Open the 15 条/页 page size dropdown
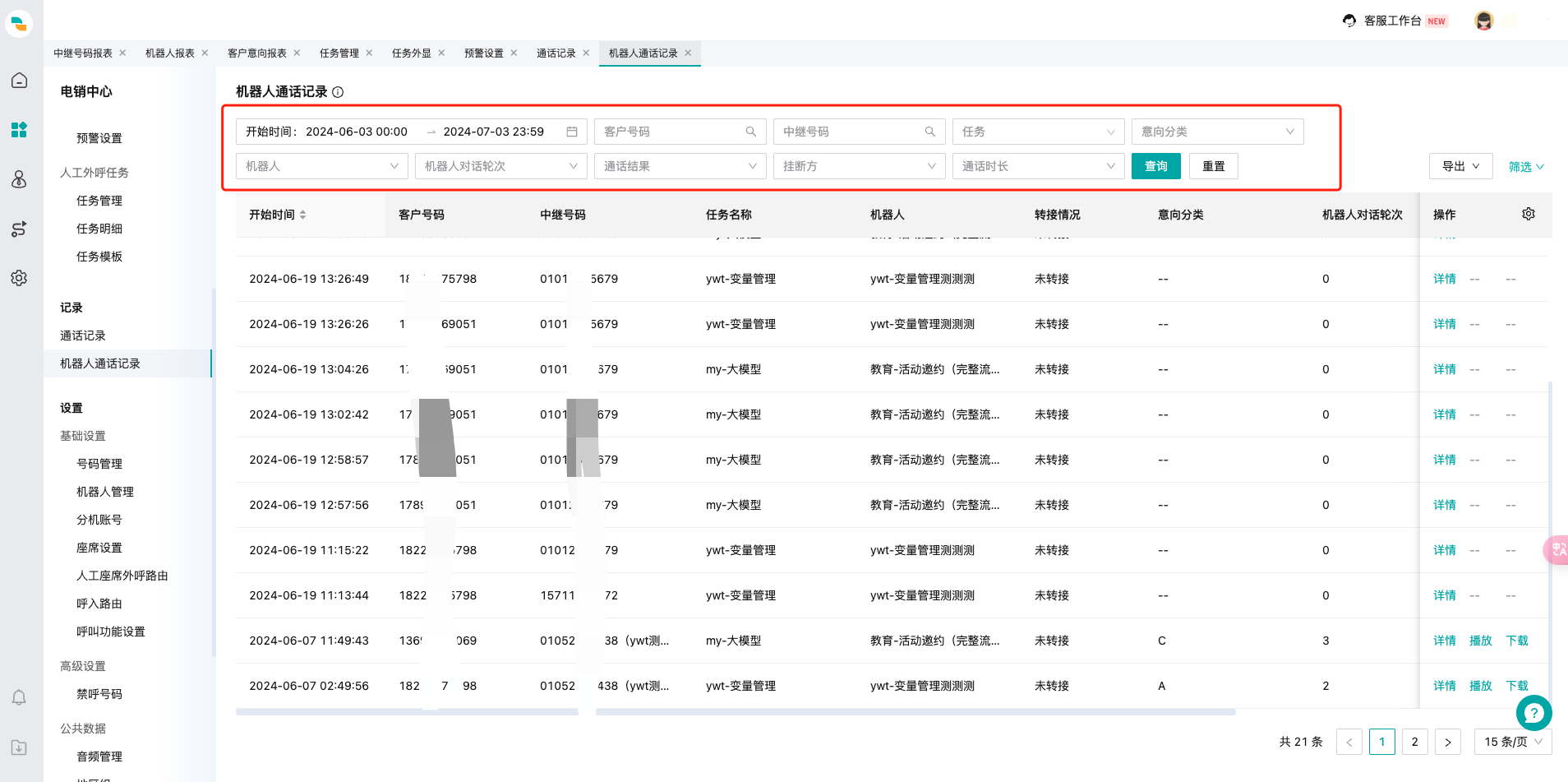Viewport: 1568px width, 782px height. [x=1513, y=742]
